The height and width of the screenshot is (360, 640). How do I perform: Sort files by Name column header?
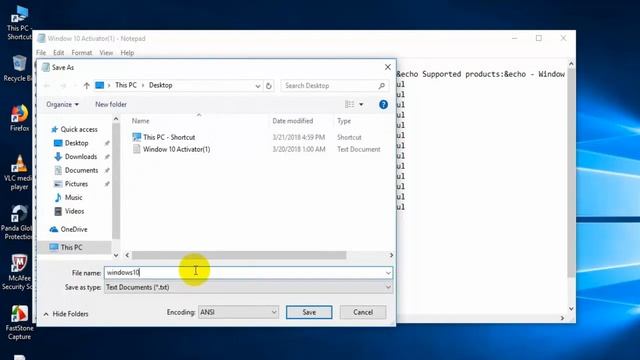[140, 121]
